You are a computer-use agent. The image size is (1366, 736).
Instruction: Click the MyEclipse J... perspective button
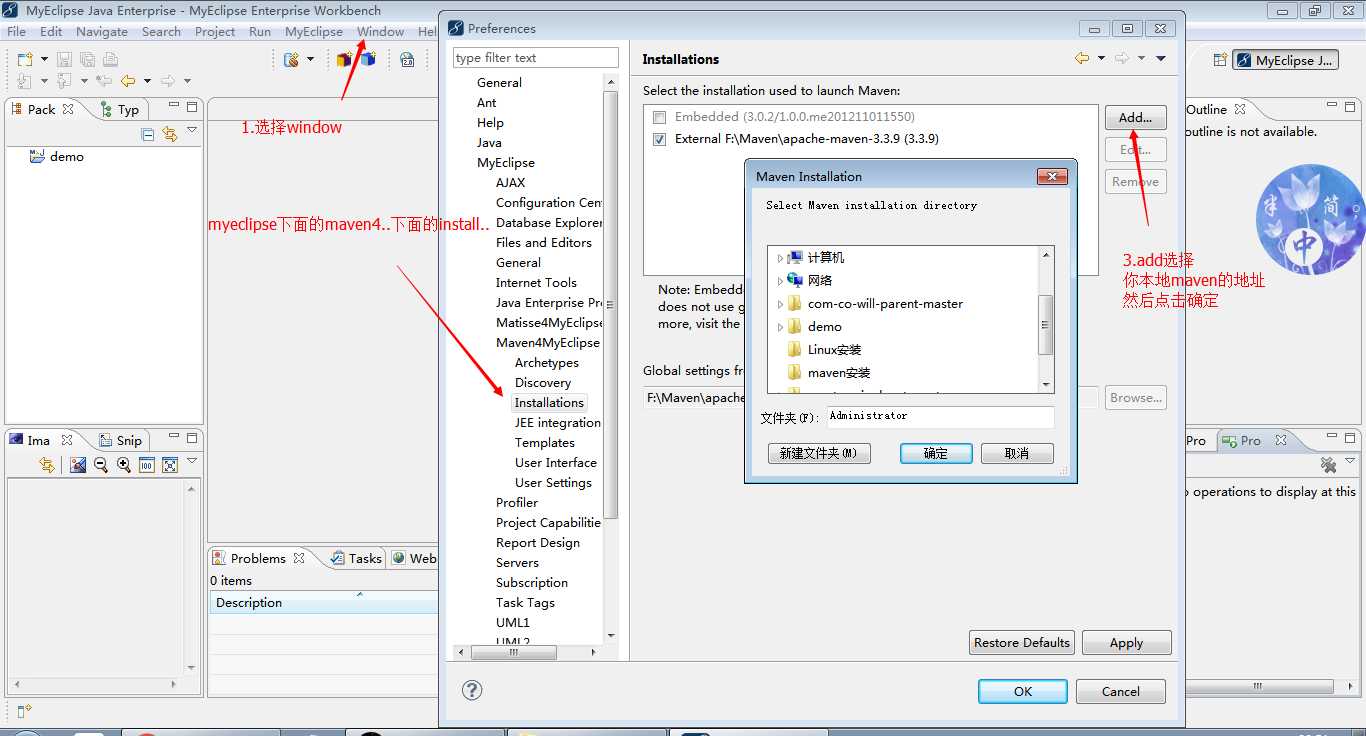tap(1285, 60)
